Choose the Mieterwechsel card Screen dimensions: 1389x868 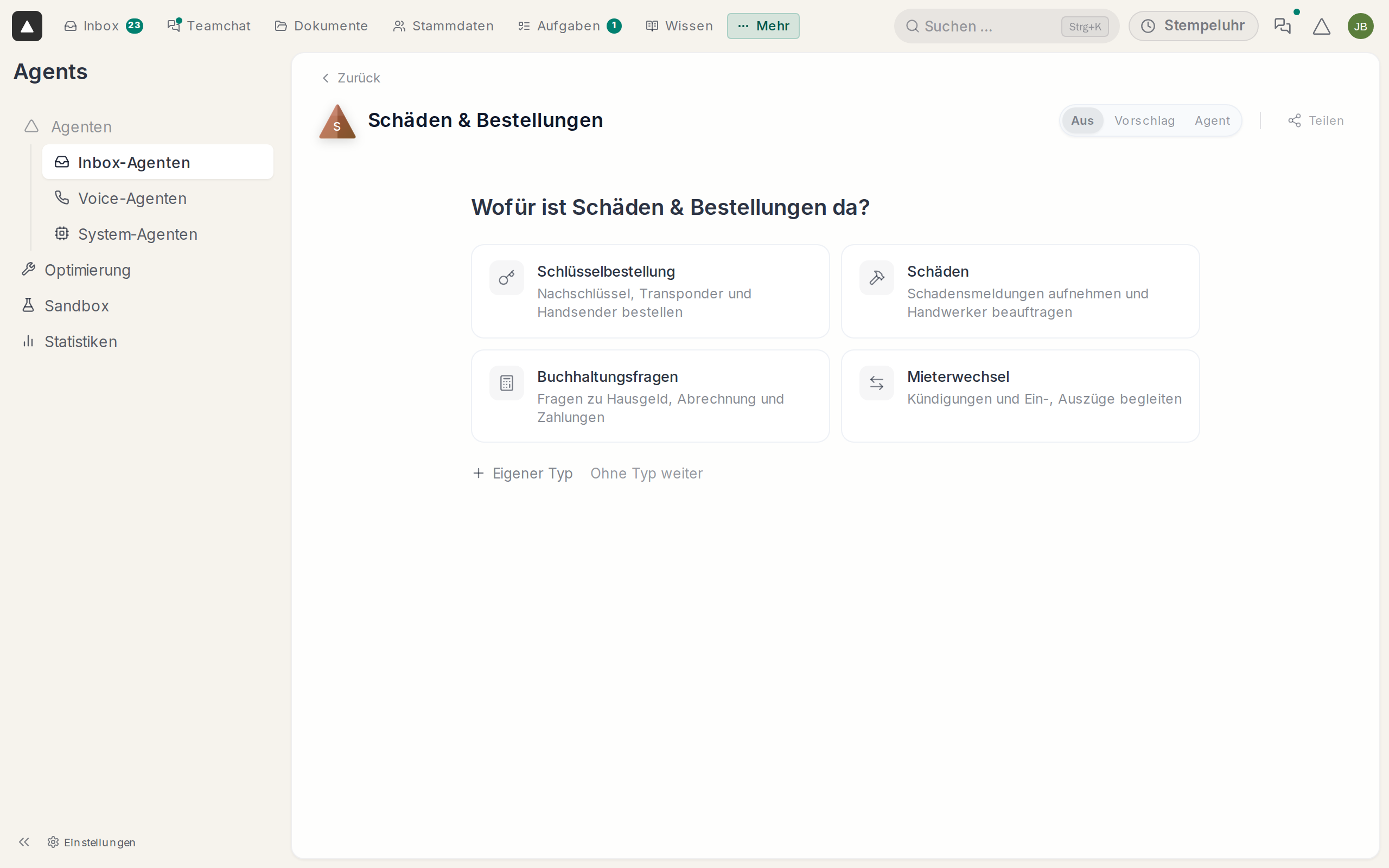1020,396
